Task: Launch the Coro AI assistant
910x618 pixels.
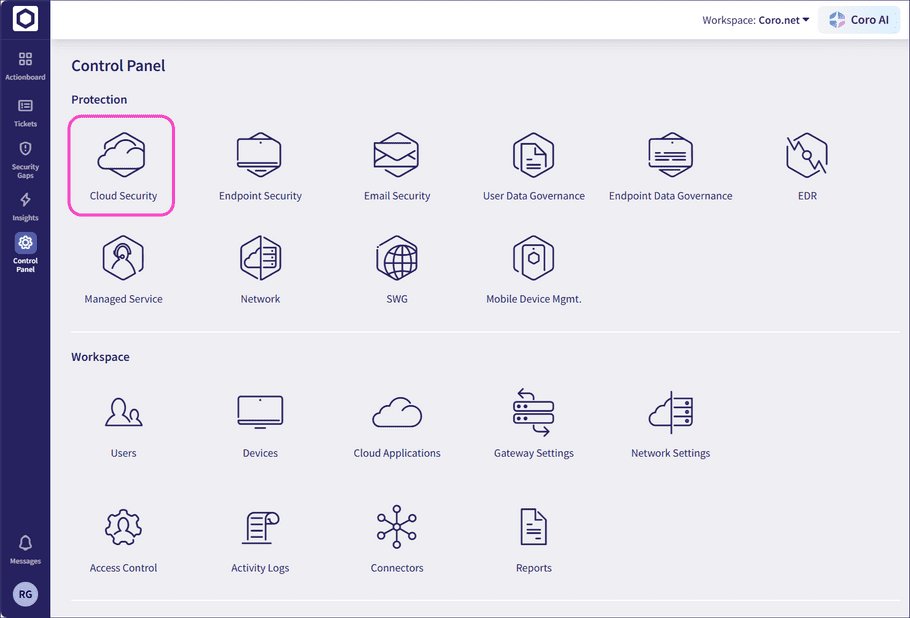Action: click(858, 19)
